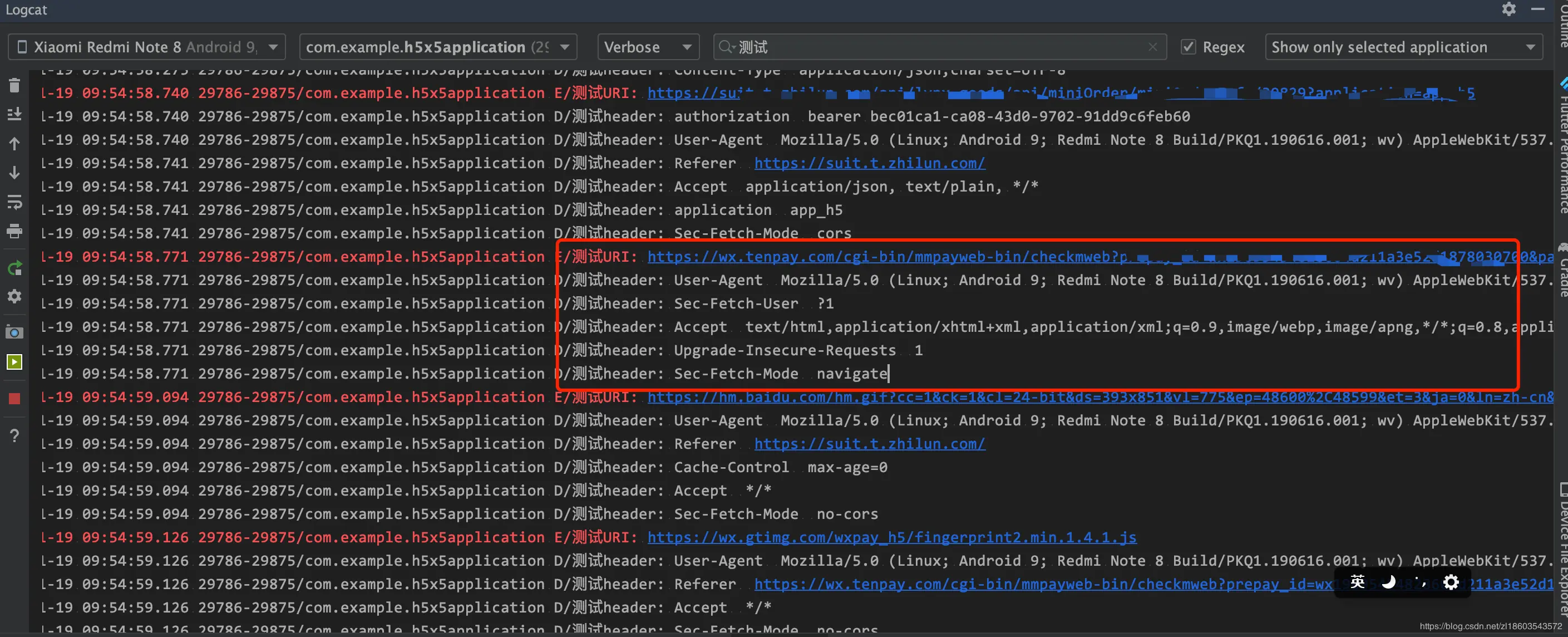Toggle the soft-wrap lines icon
This screenshot has width=1568, height=637.
coord(14,202)
